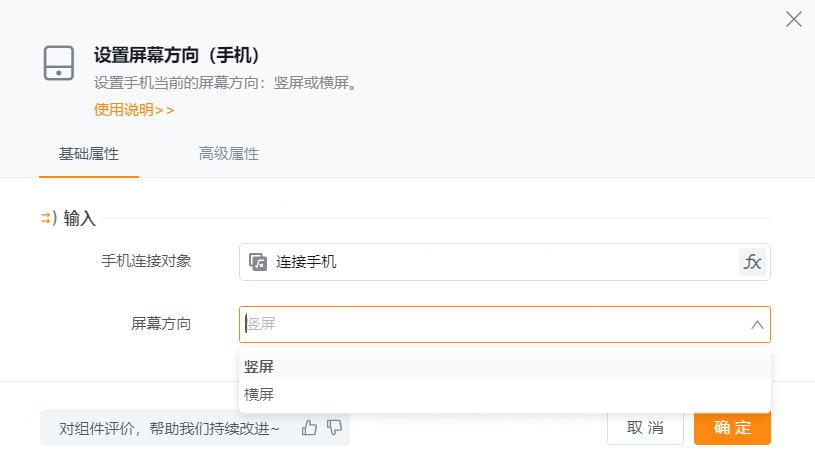
Task: Click the 手机连接对象 label
Action: pos(146,261)
